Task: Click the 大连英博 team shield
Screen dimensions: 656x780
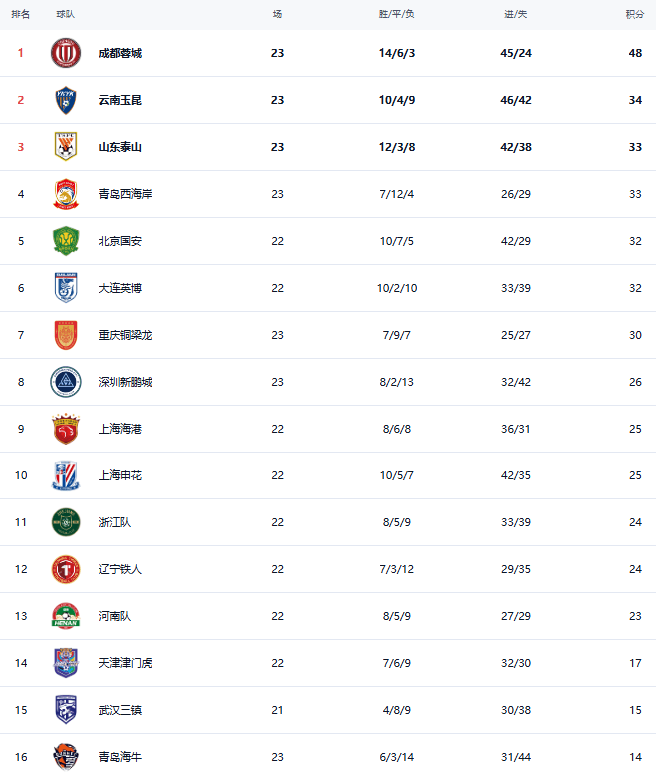Action: [66, 288]
